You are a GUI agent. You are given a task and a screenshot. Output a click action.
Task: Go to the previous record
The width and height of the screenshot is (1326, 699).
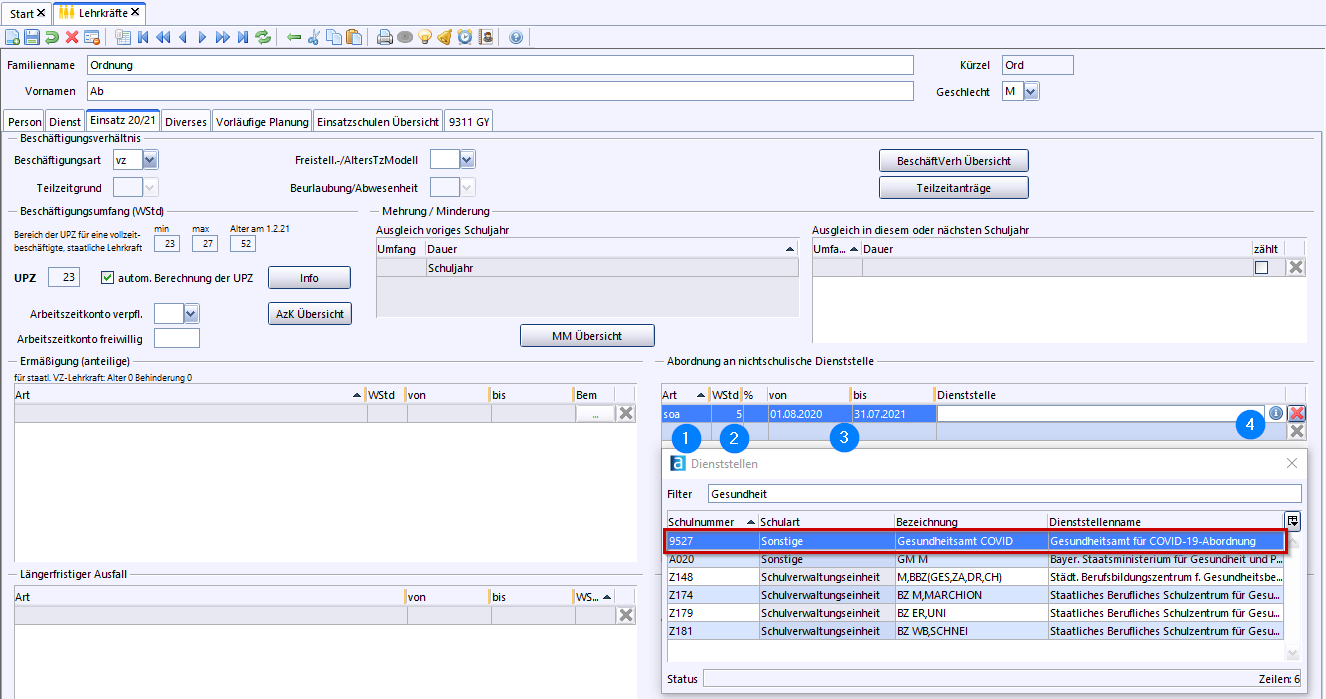pos(183,38)
